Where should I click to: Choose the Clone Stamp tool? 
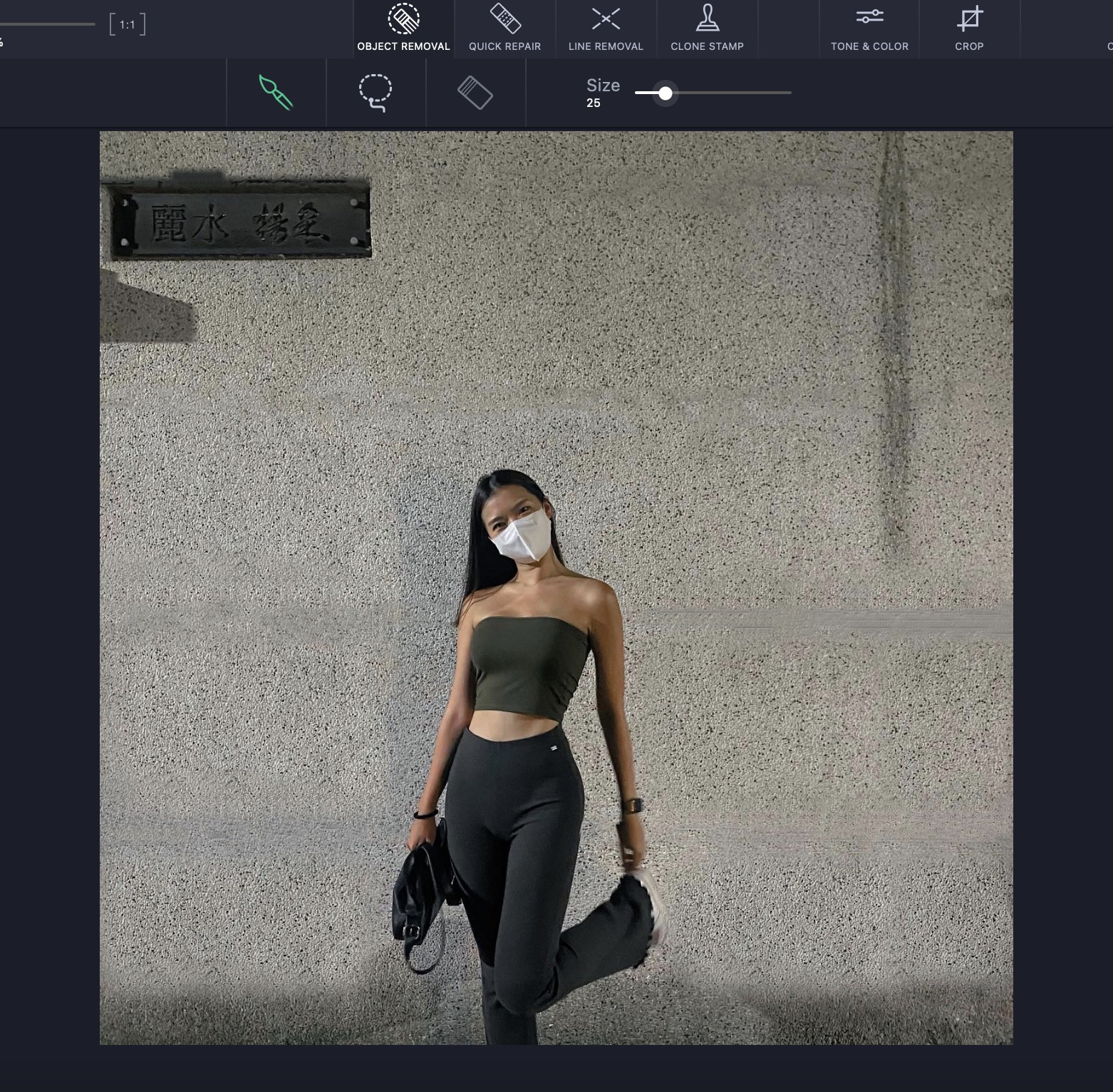707,19
